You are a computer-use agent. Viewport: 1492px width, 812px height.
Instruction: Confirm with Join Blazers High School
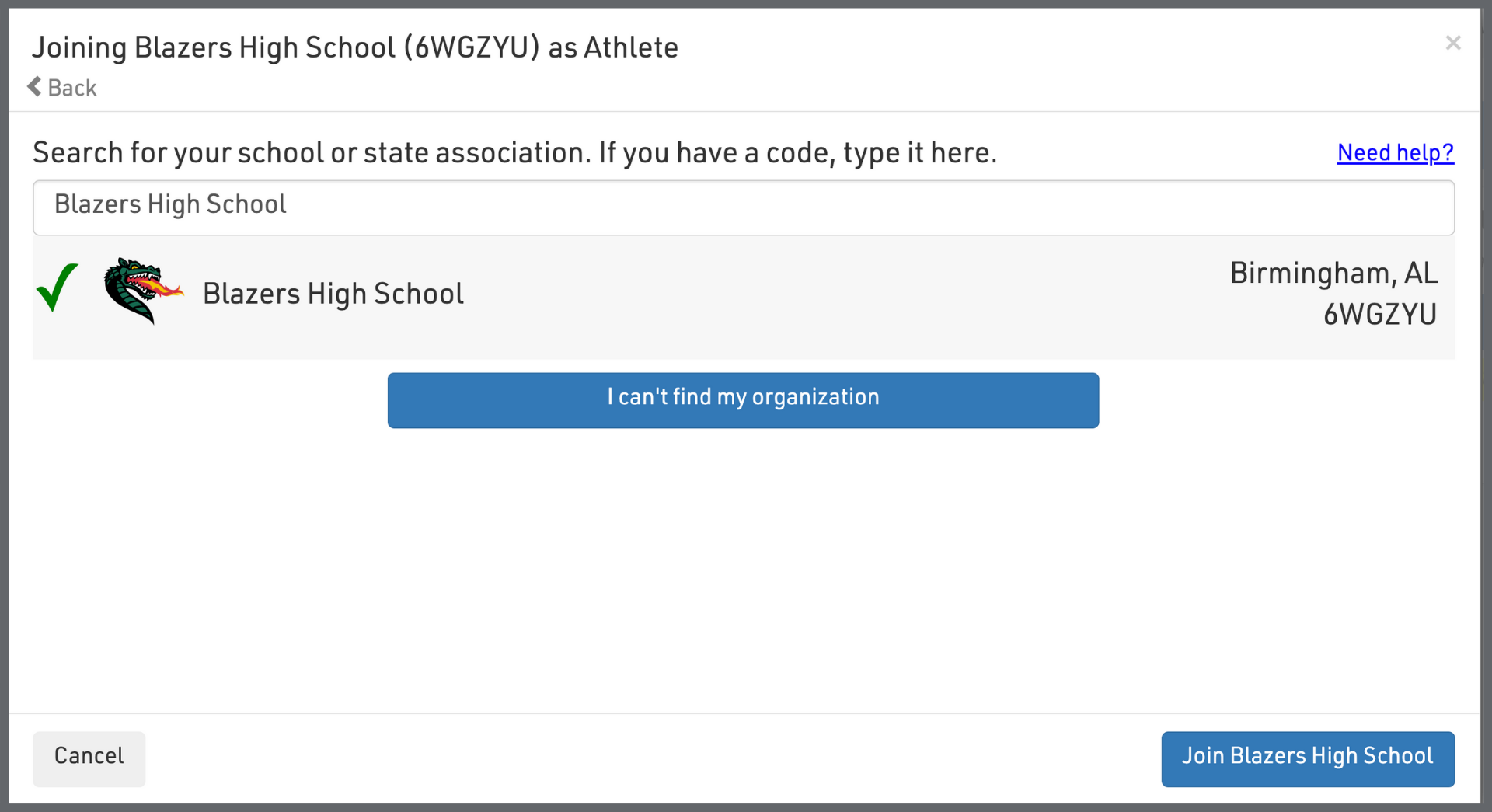coord(1307,758)
